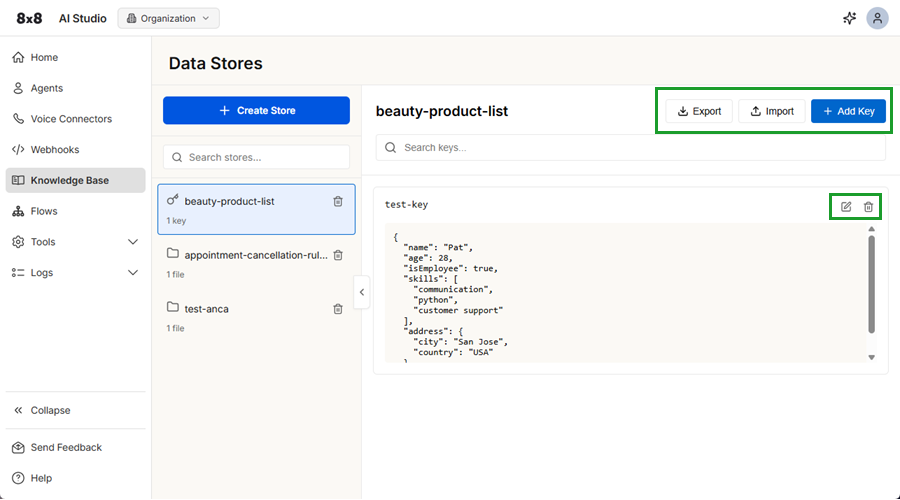Click the "communication" skill line
900x500 pixels.
[x=453, y=289]
